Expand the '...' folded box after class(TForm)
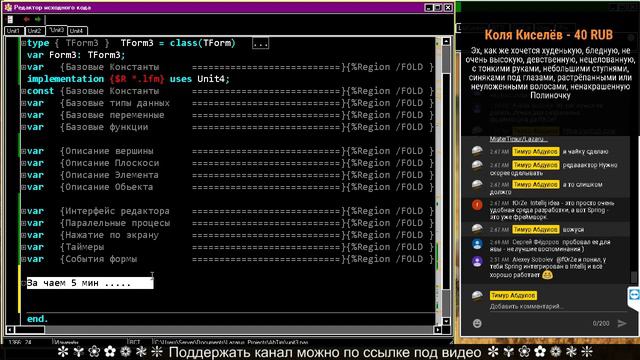 [260, 43]
